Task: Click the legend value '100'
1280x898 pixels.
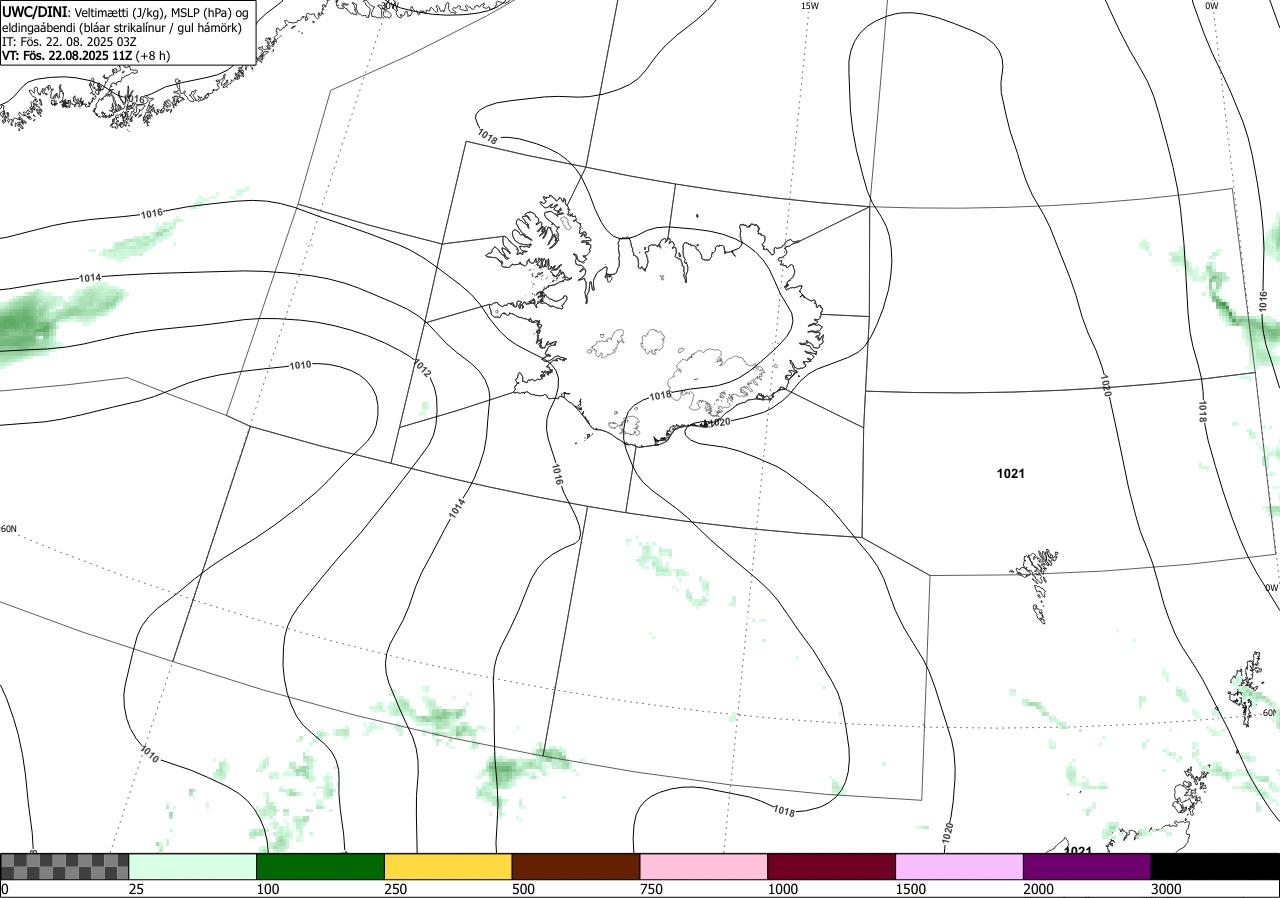Action: (x=267, y=889)
